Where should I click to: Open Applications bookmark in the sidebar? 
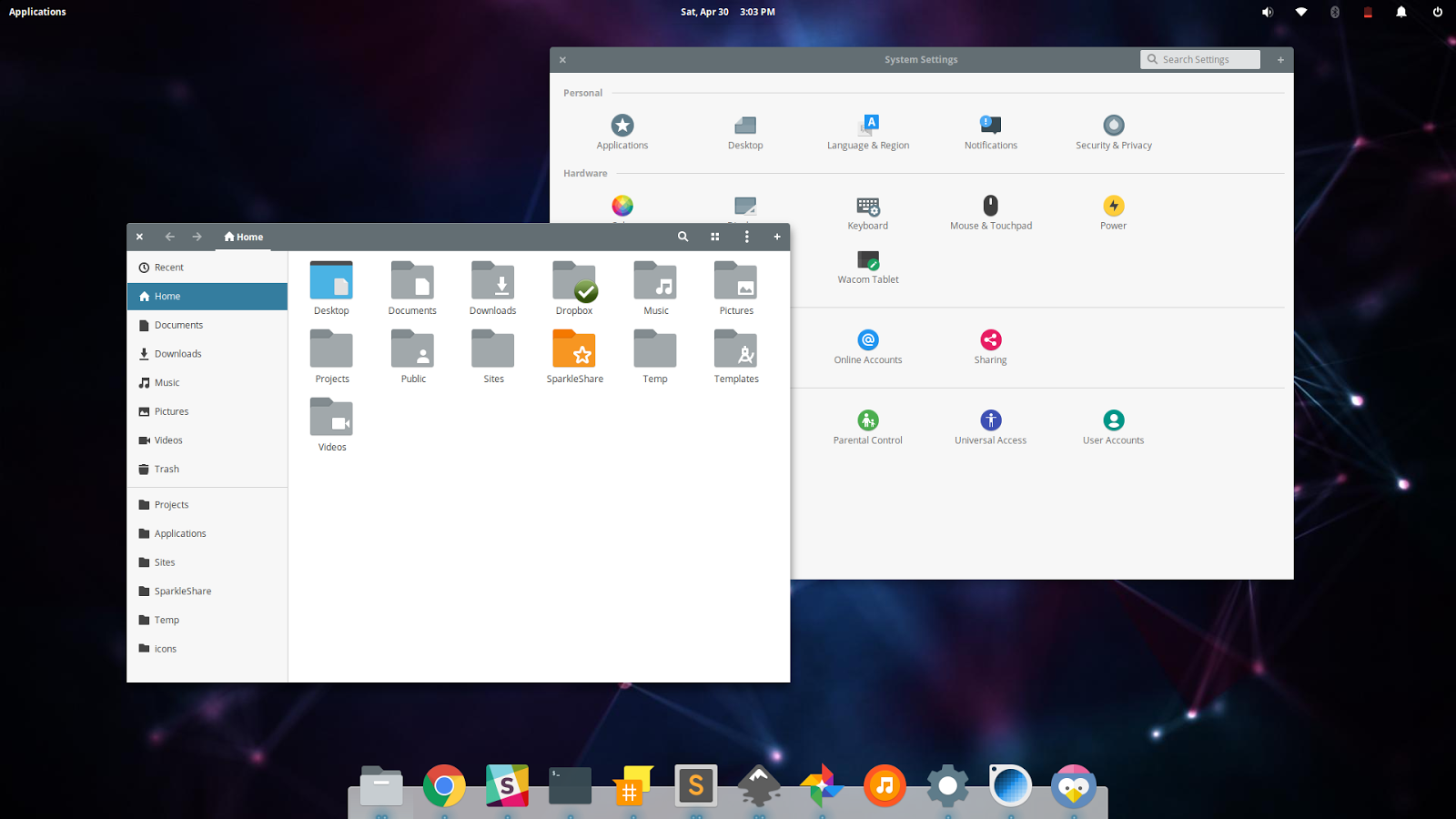point(207,534)
